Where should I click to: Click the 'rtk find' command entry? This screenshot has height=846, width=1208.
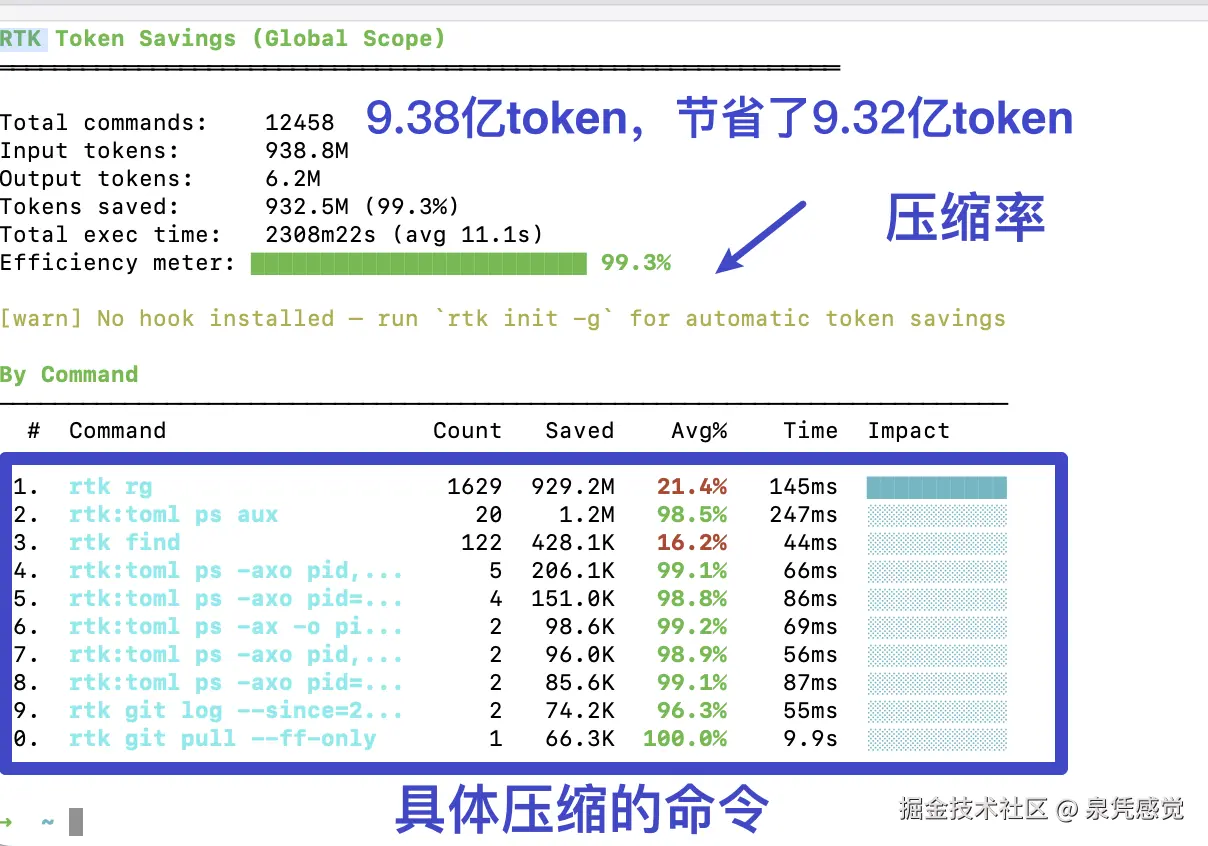125,543
